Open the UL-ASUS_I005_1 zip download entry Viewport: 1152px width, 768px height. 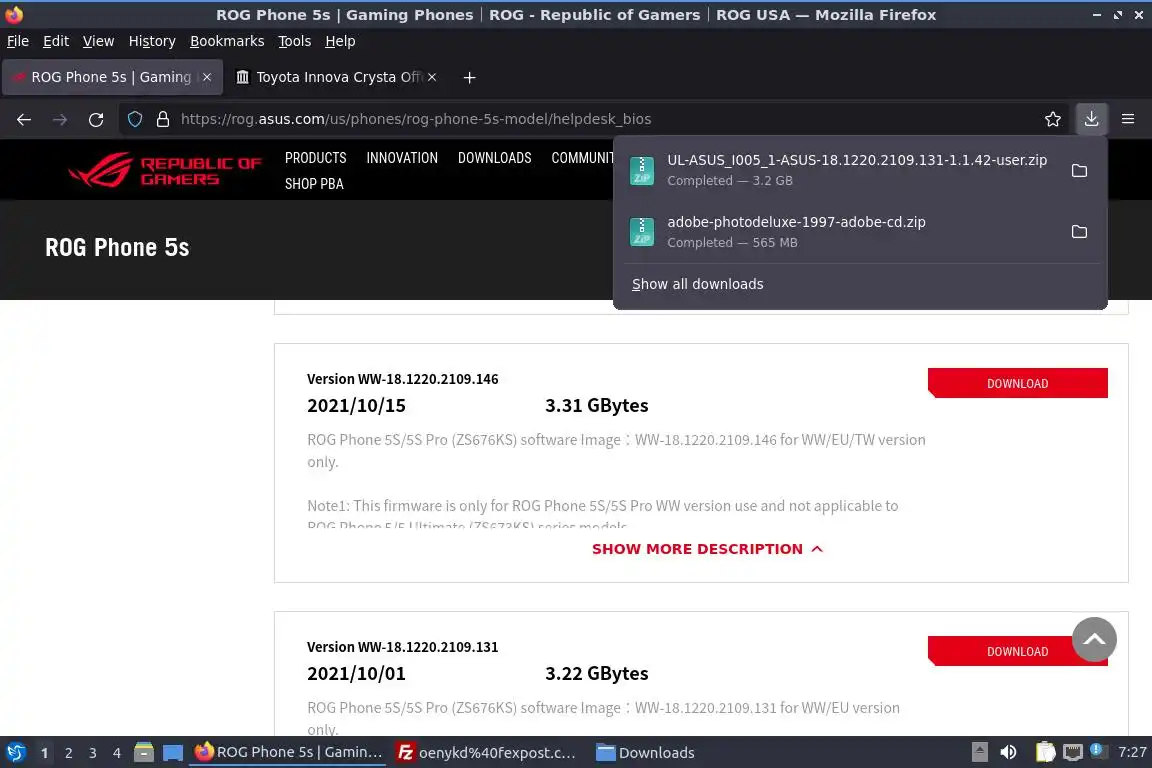(x=839, y=171)
